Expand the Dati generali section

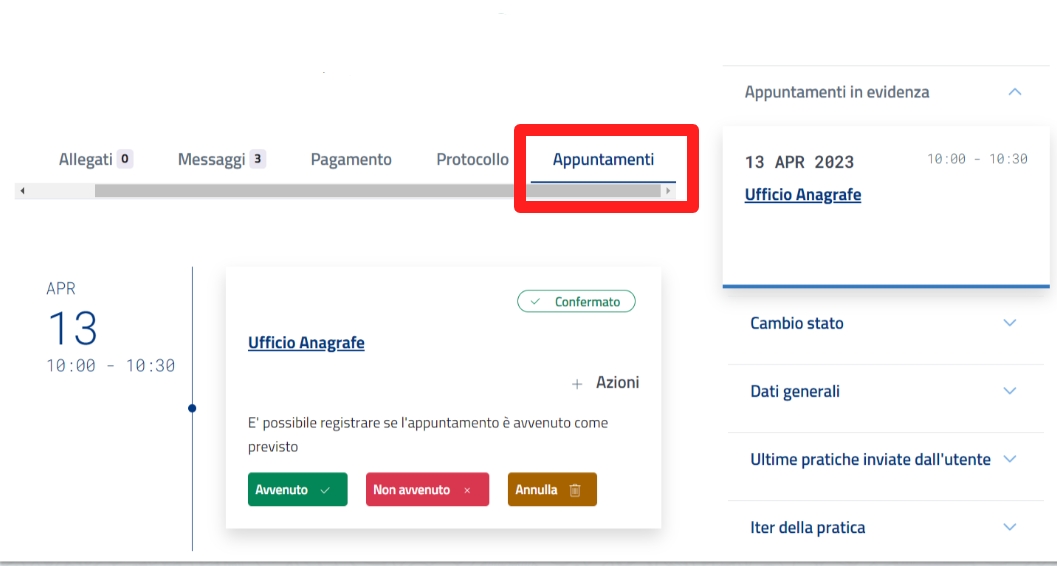pos(1009,391)
